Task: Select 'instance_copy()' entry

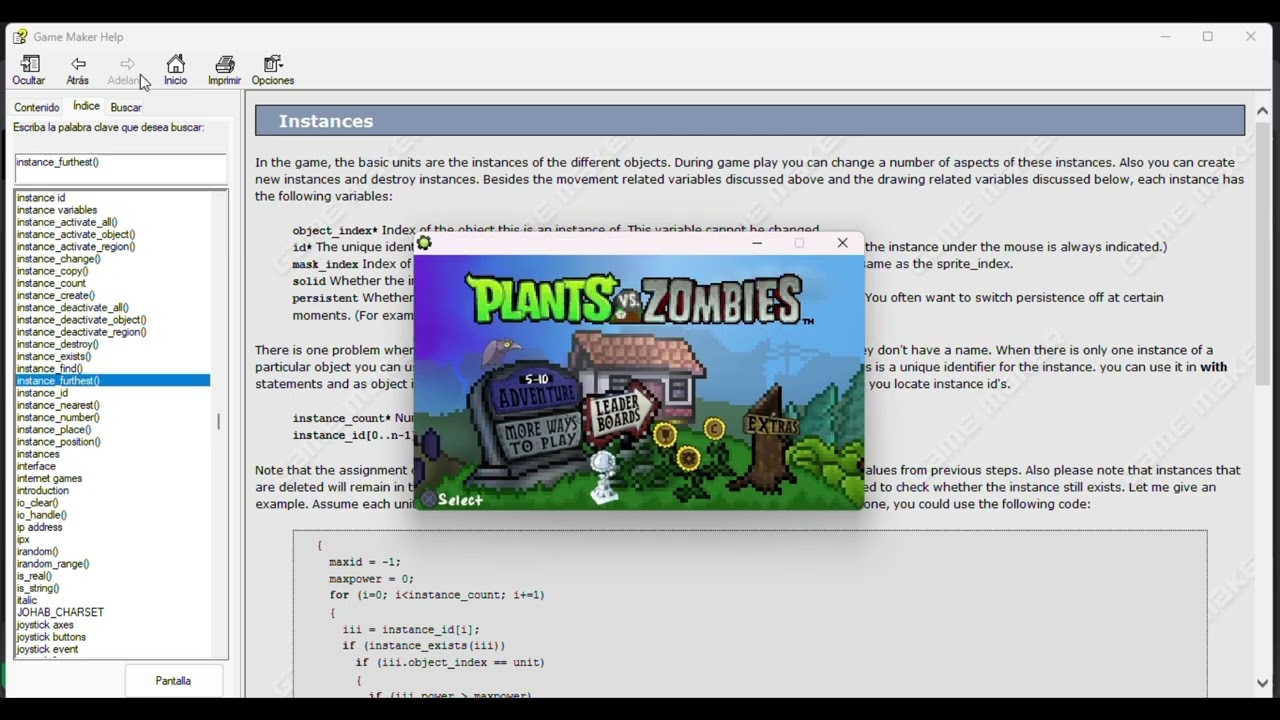Action: [52, 271]
